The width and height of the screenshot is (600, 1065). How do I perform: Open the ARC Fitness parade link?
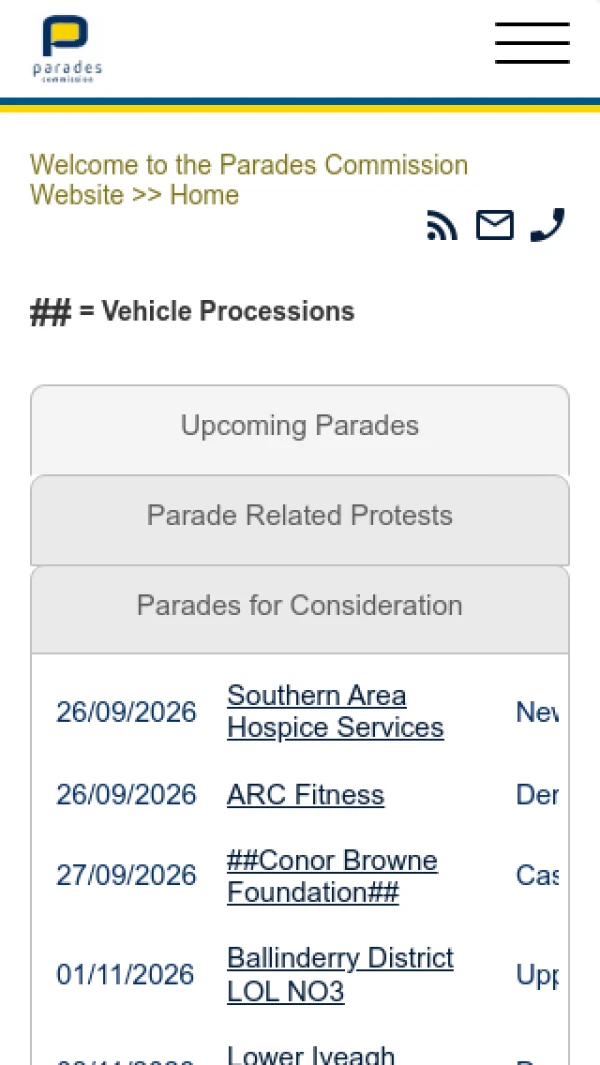click(306, 795)
